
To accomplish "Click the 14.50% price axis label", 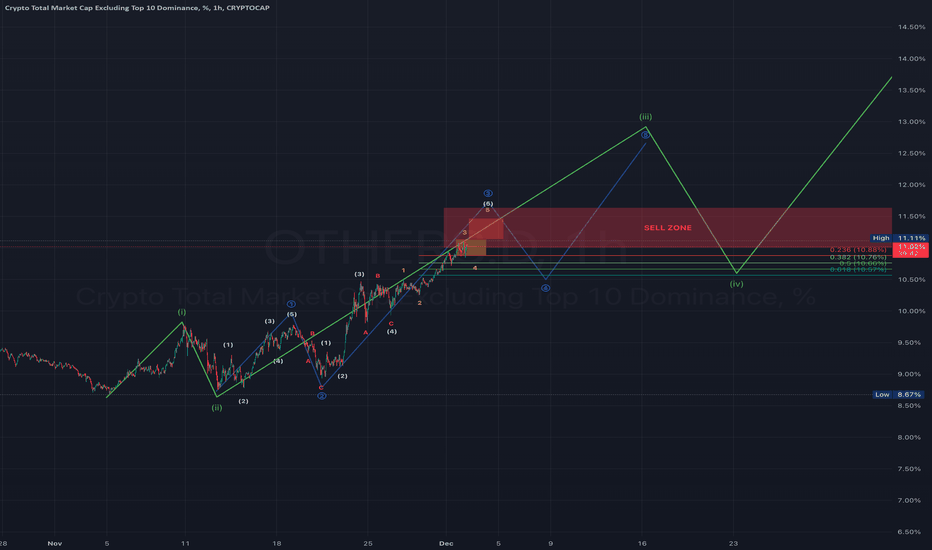I will pyautogui.click(x=911, y=27).
